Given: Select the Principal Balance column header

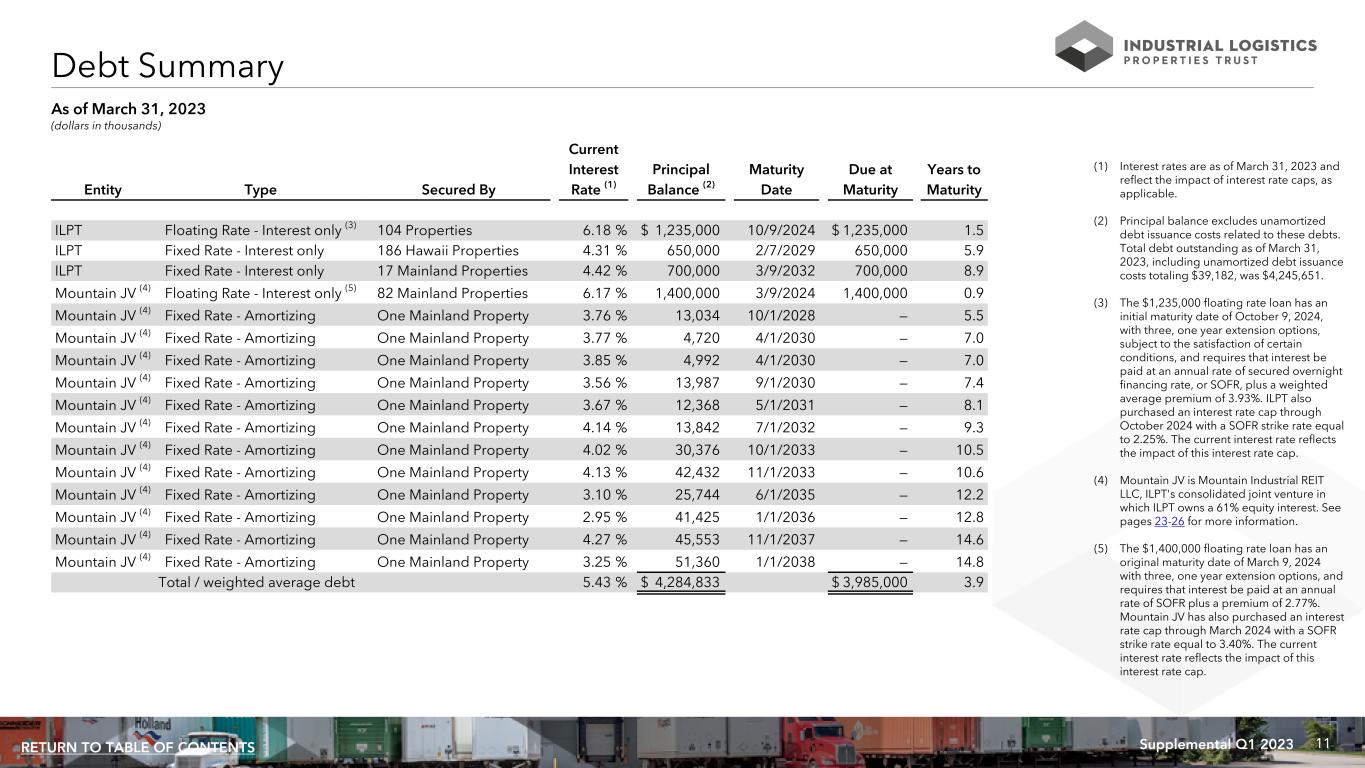Looking at the screenshot, I should (680, 180).
